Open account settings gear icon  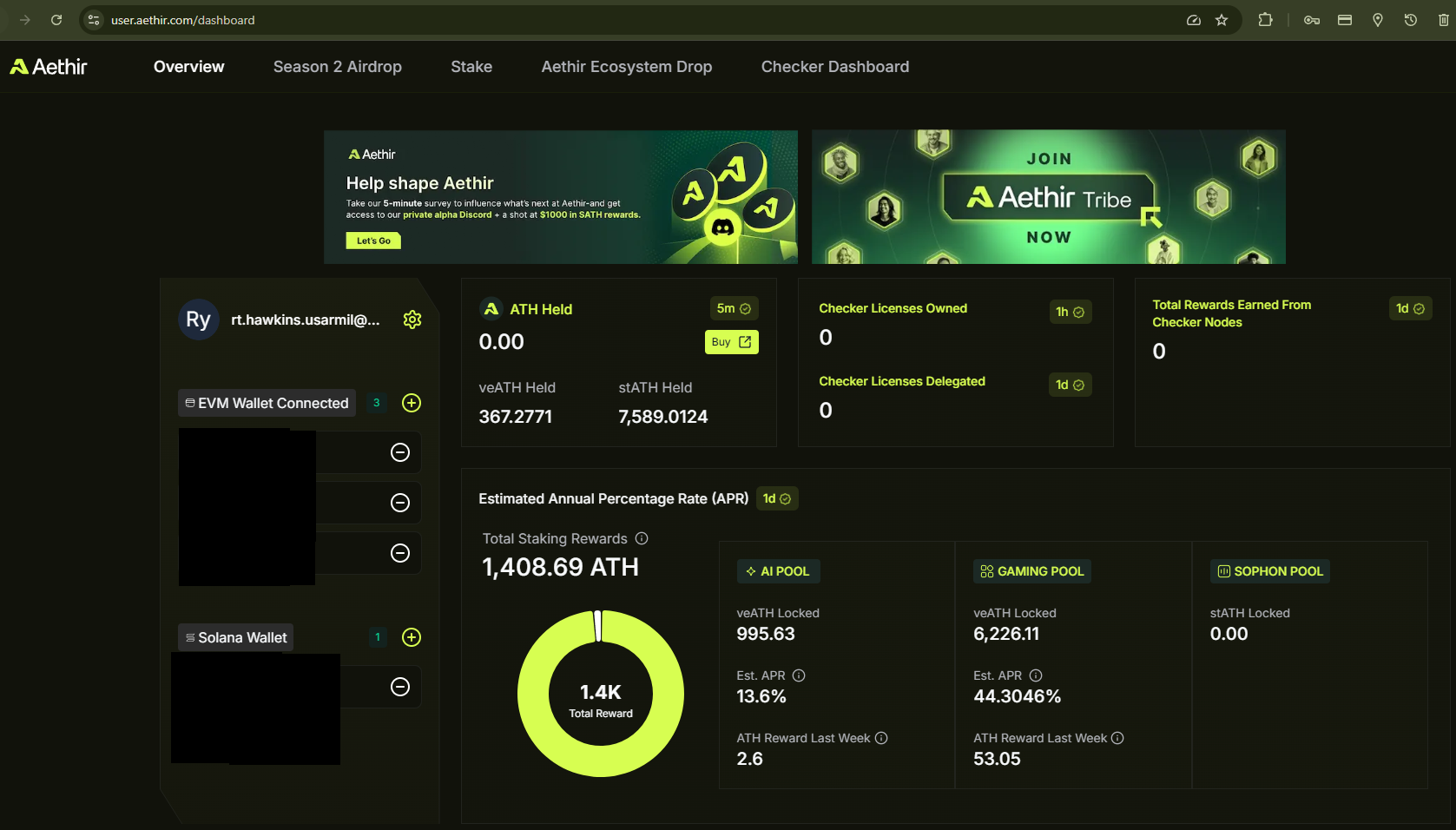coord(412,319)
